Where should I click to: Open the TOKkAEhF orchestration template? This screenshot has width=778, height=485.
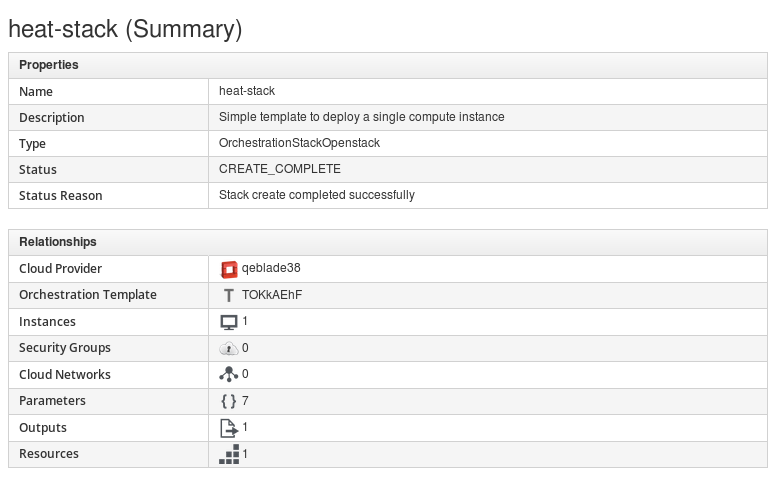pyautogui.click(x=274, y=295)
